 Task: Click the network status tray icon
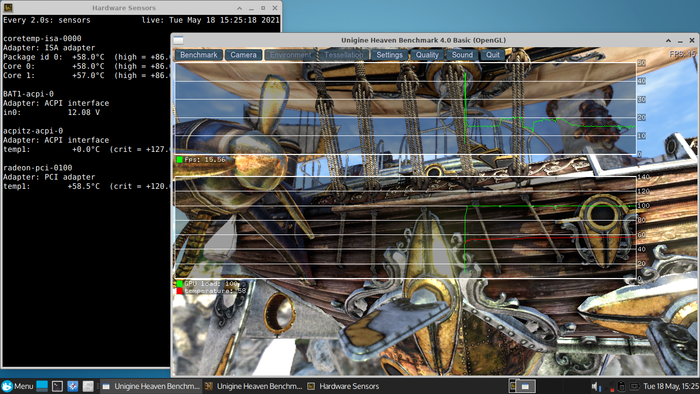click(x=610, y=386)
